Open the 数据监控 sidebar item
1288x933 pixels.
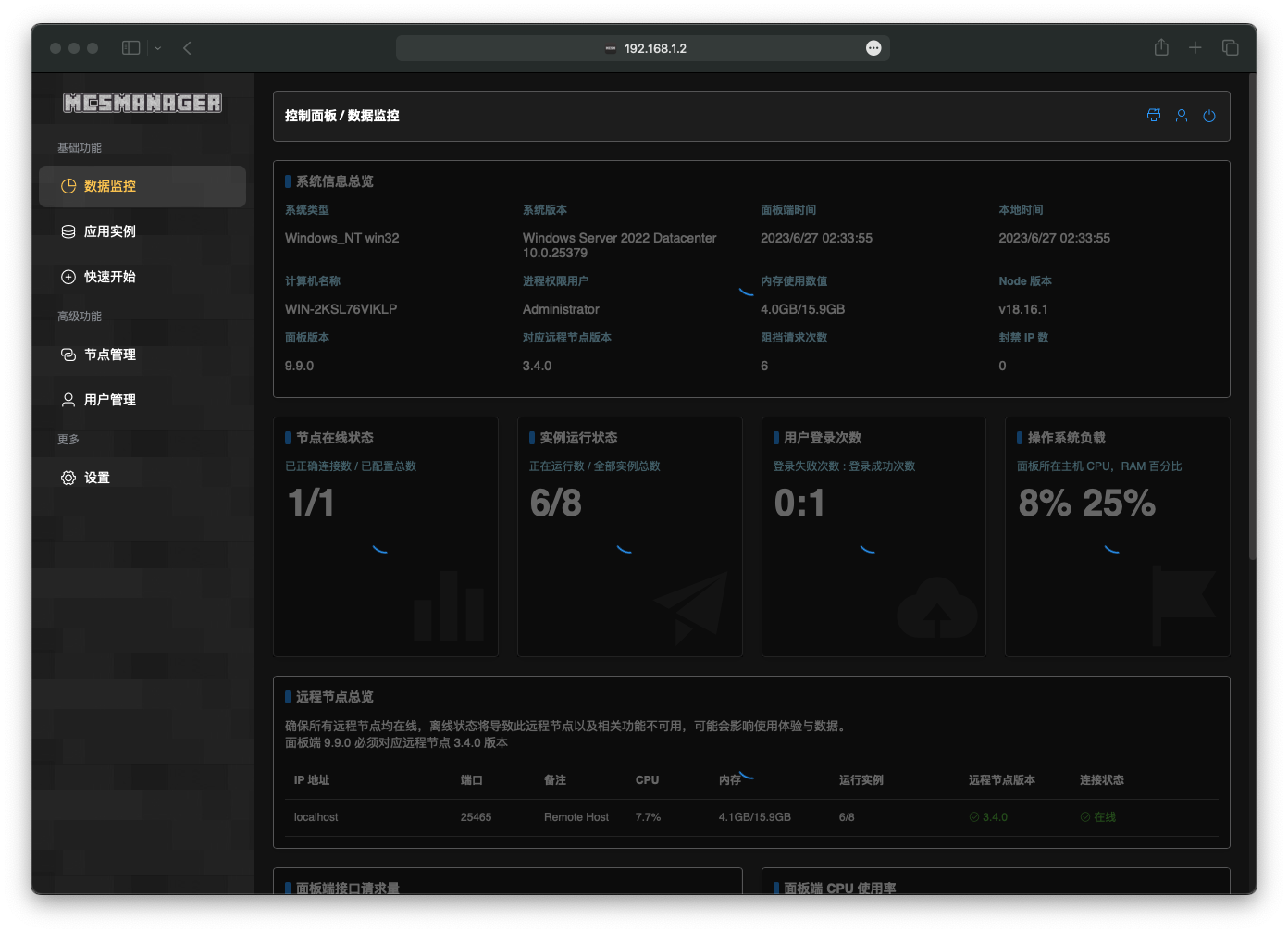point(142,186)
